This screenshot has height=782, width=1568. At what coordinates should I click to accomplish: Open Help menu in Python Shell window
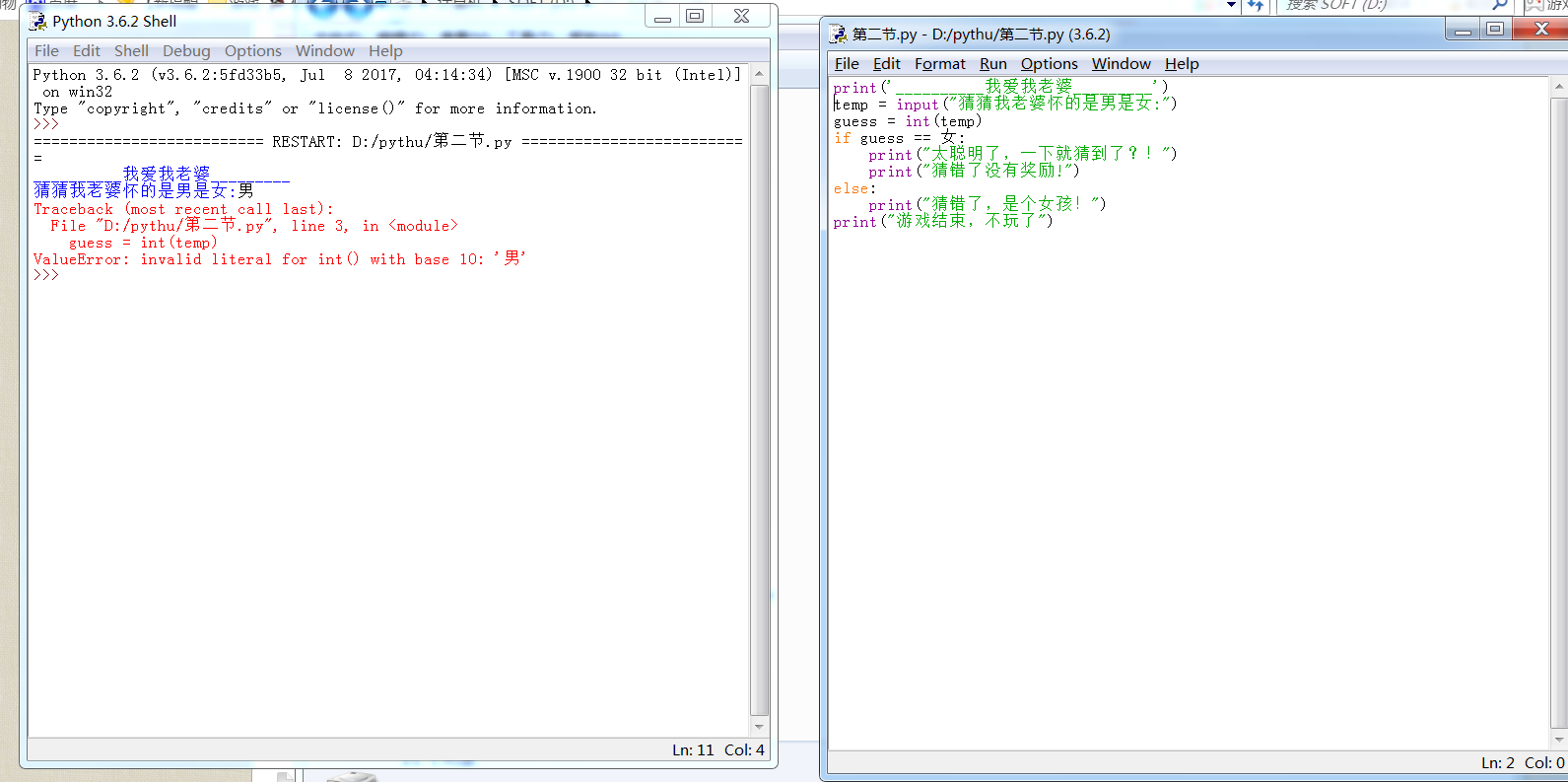[x=385, y=51]
